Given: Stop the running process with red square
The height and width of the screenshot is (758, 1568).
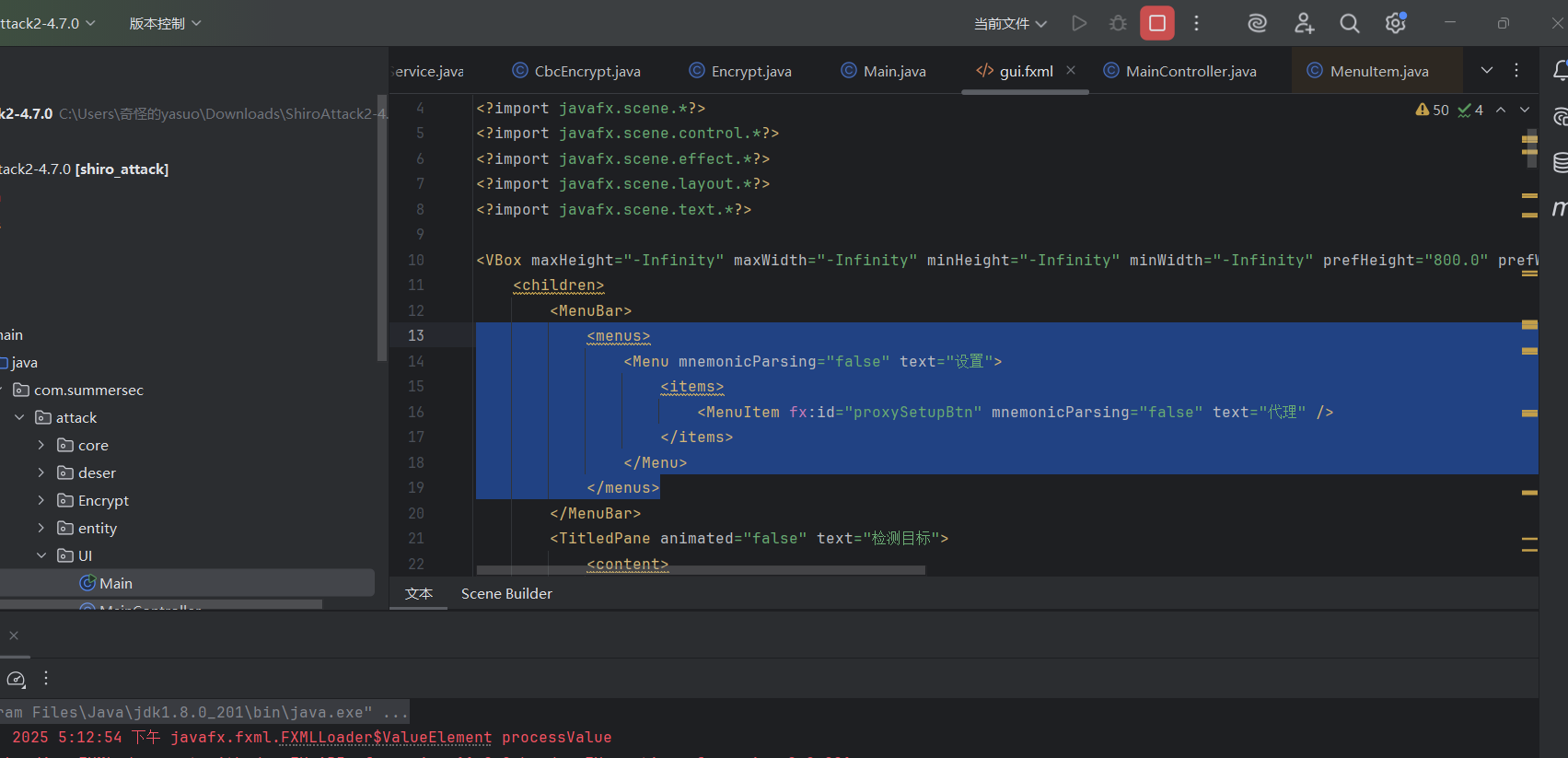Looking at the screenshot, I should pyautogui.click(x=1157, y=23).
